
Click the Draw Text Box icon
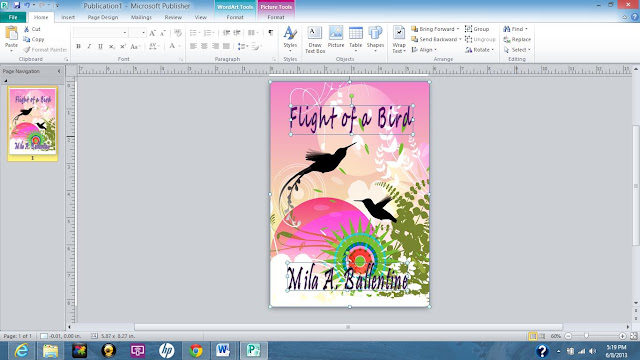pos(315,39)
